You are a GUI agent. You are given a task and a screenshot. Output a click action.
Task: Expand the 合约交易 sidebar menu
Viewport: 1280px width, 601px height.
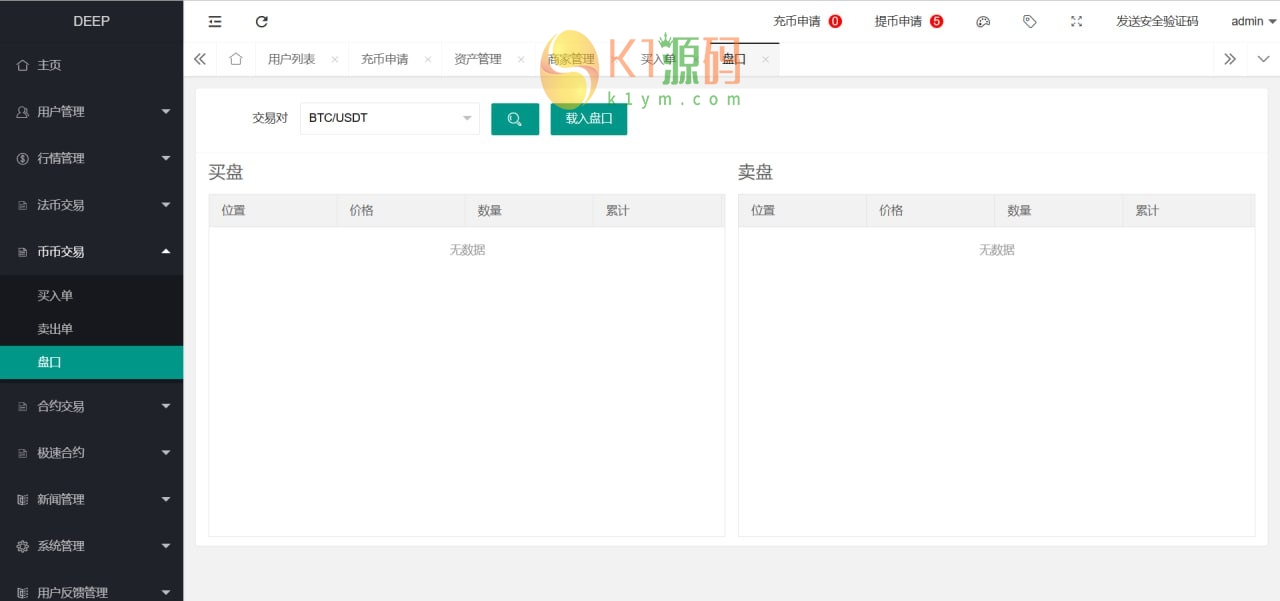tap(91, 406)
